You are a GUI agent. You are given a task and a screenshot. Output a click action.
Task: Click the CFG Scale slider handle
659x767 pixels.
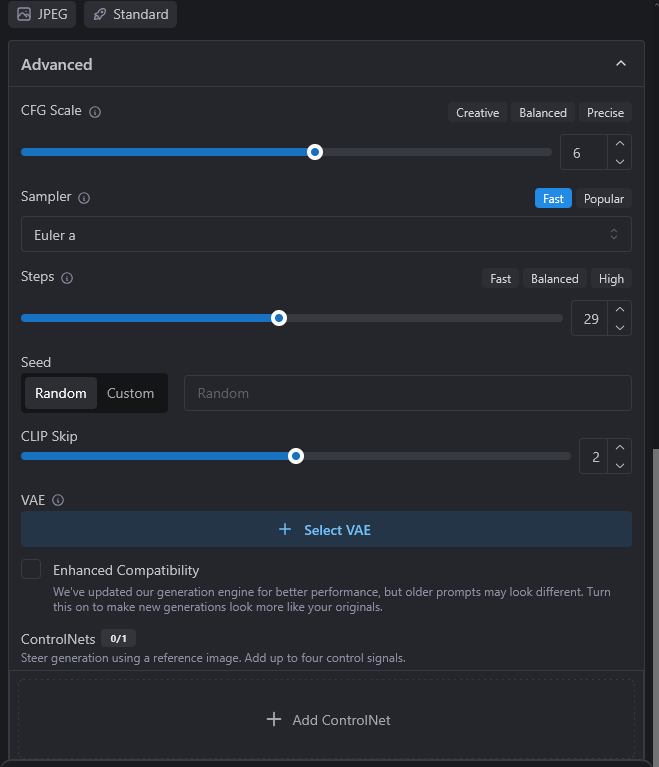pyautogui.click(x=315, y=152)
